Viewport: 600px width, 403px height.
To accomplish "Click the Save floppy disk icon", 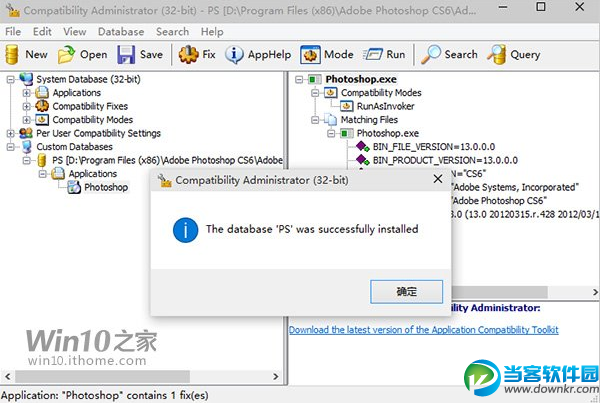I will (126, 54).
